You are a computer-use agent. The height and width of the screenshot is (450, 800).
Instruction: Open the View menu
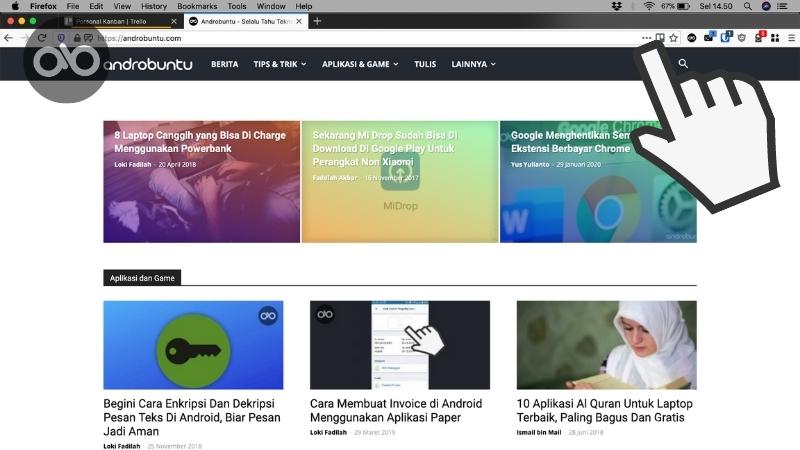point(122,6)
